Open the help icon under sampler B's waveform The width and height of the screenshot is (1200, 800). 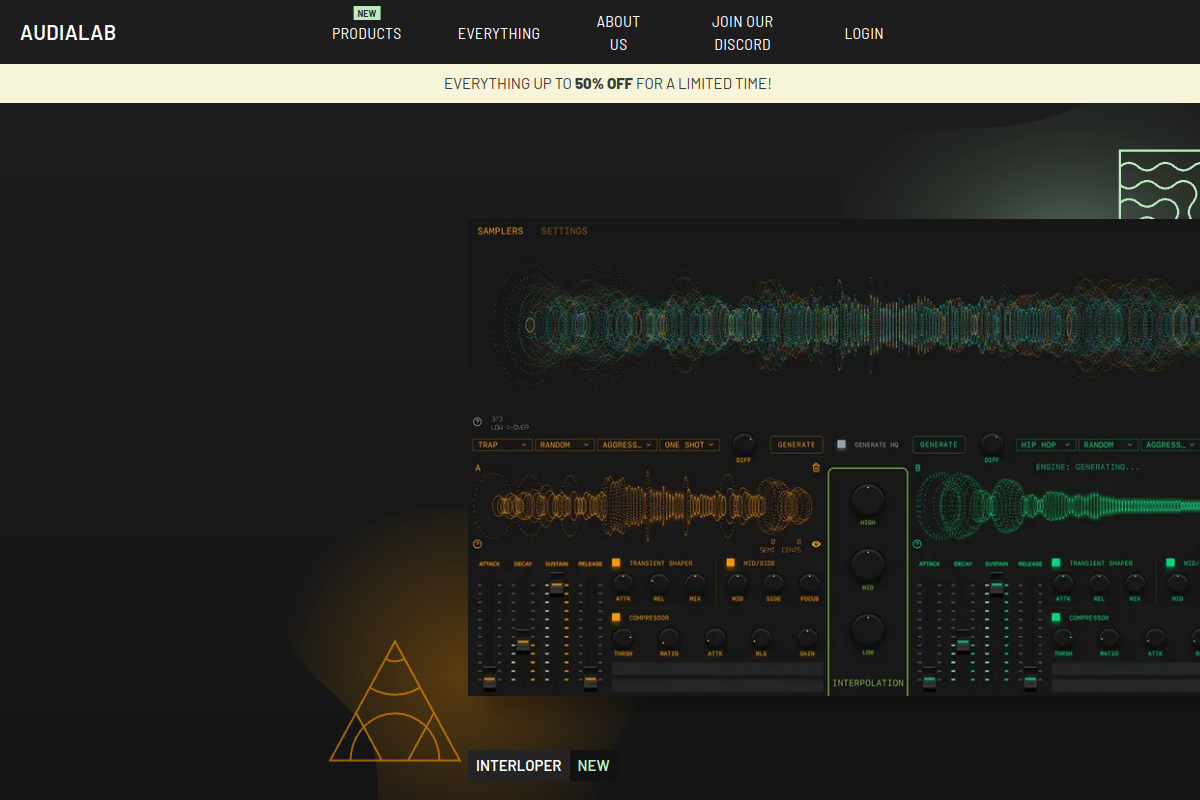(x=917, y=544)
